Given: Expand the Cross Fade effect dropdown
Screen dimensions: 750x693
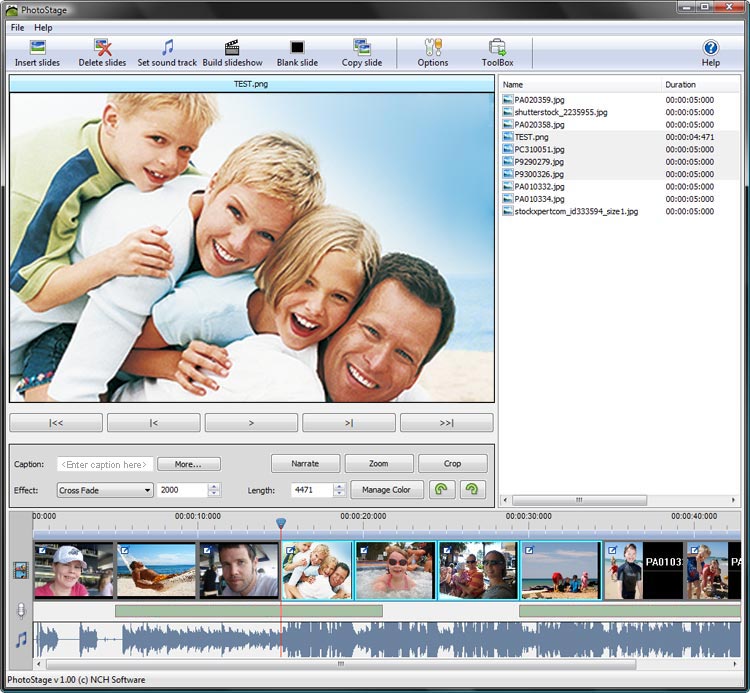Looking at the screenshot, I should point(147,490).
